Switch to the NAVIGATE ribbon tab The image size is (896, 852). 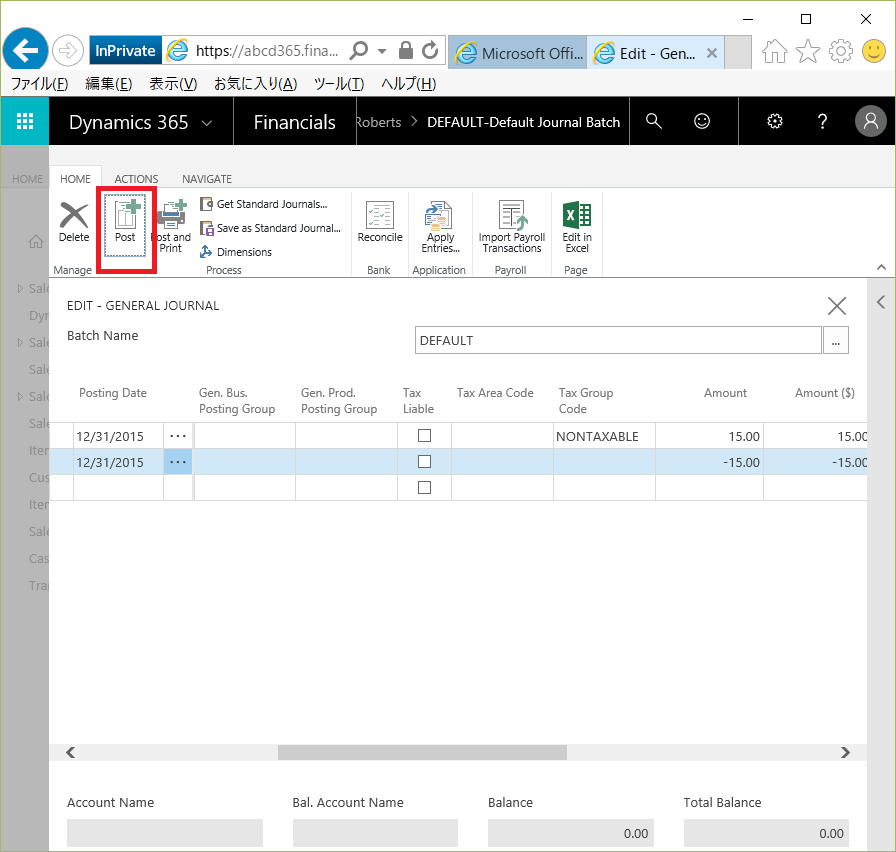207,179
